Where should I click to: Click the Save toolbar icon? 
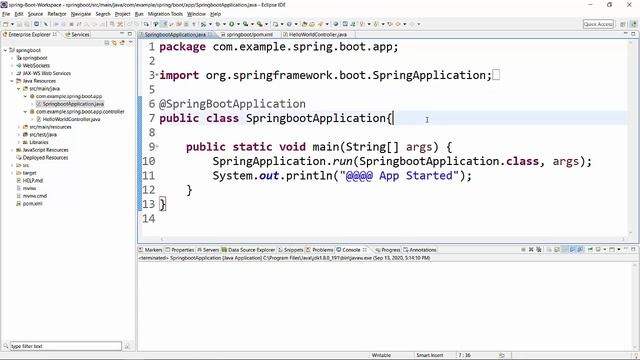coord(19,24)
